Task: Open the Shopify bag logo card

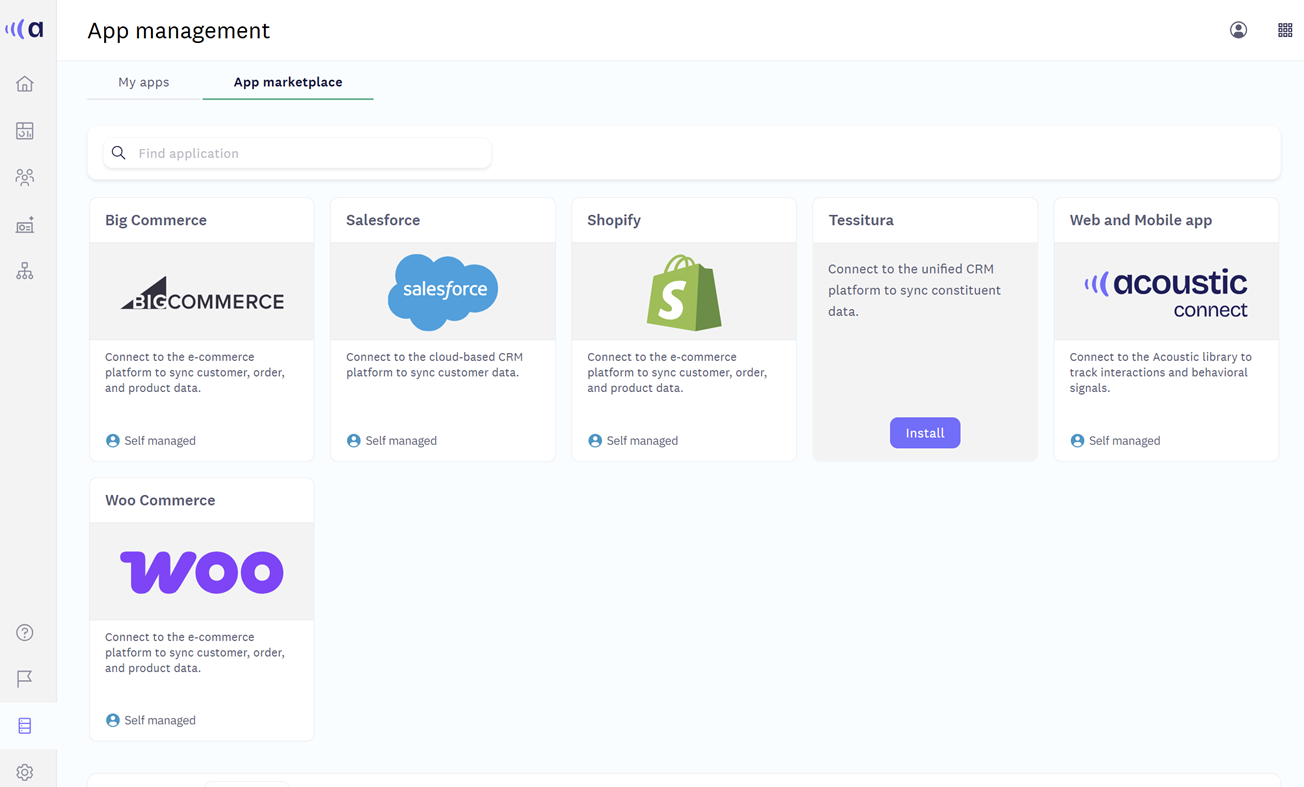Action: click(x=684, y=292)
